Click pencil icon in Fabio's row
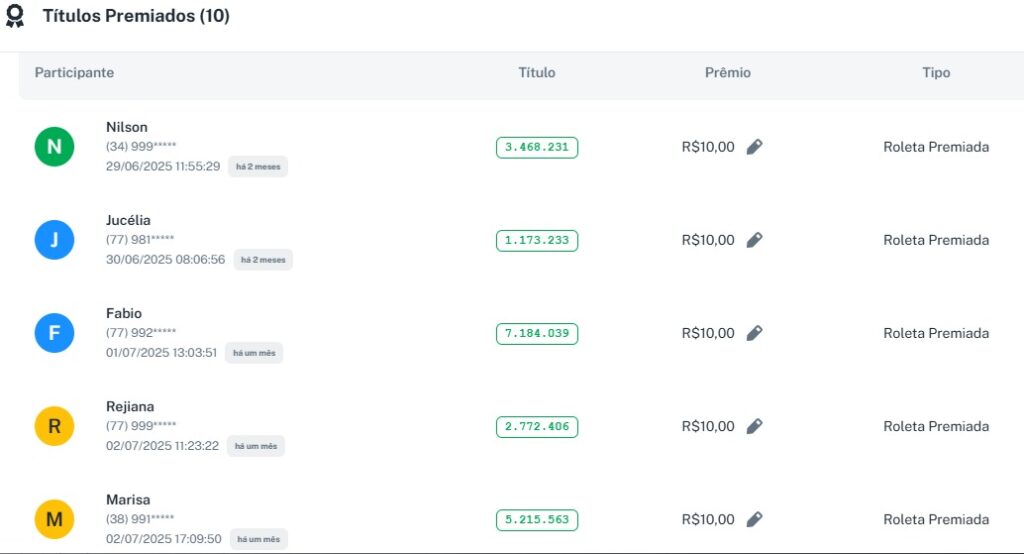1024x554 pixels. point(755,333)
